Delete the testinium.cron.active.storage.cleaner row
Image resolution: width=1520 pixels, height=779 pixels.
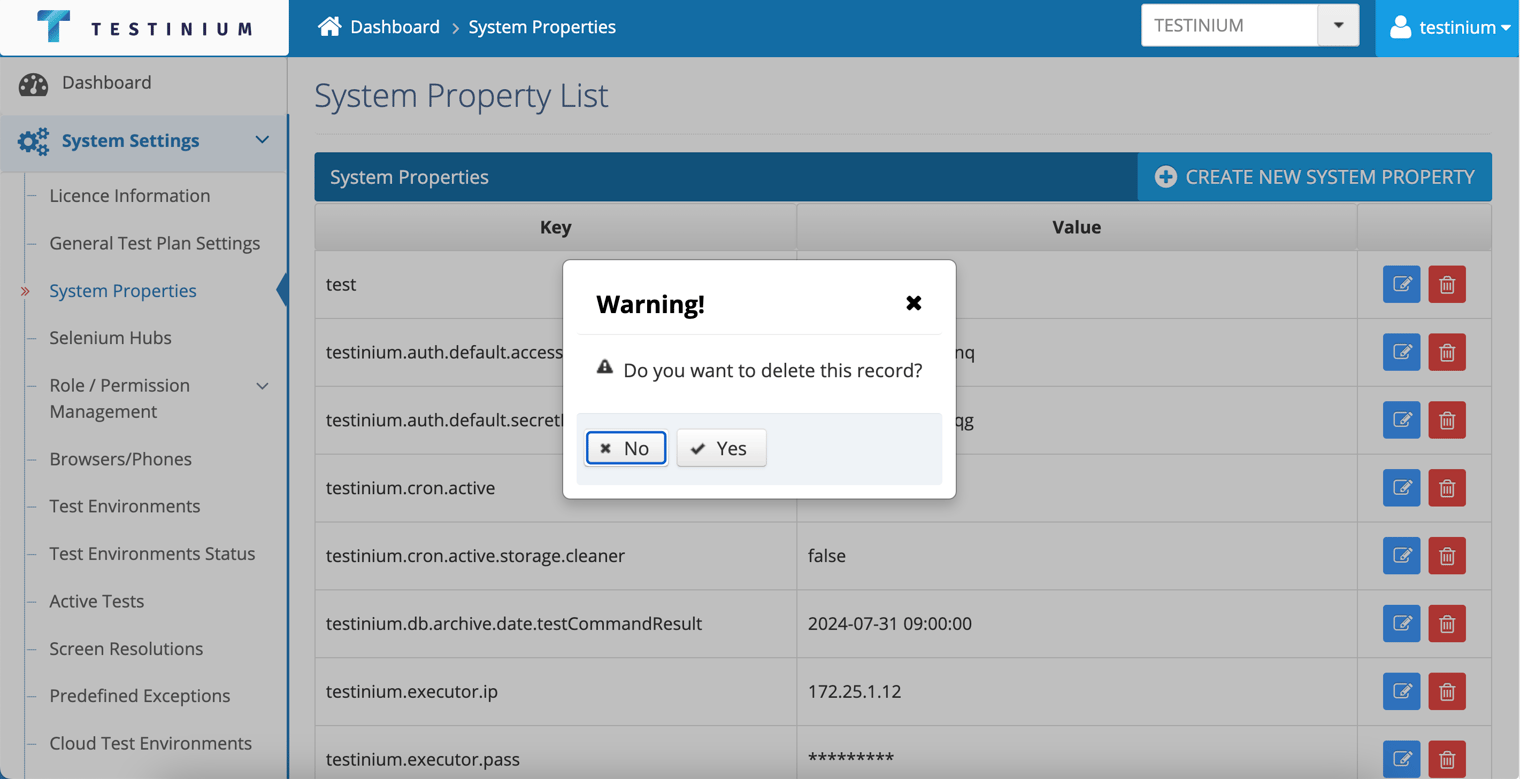coord(1447,556)
